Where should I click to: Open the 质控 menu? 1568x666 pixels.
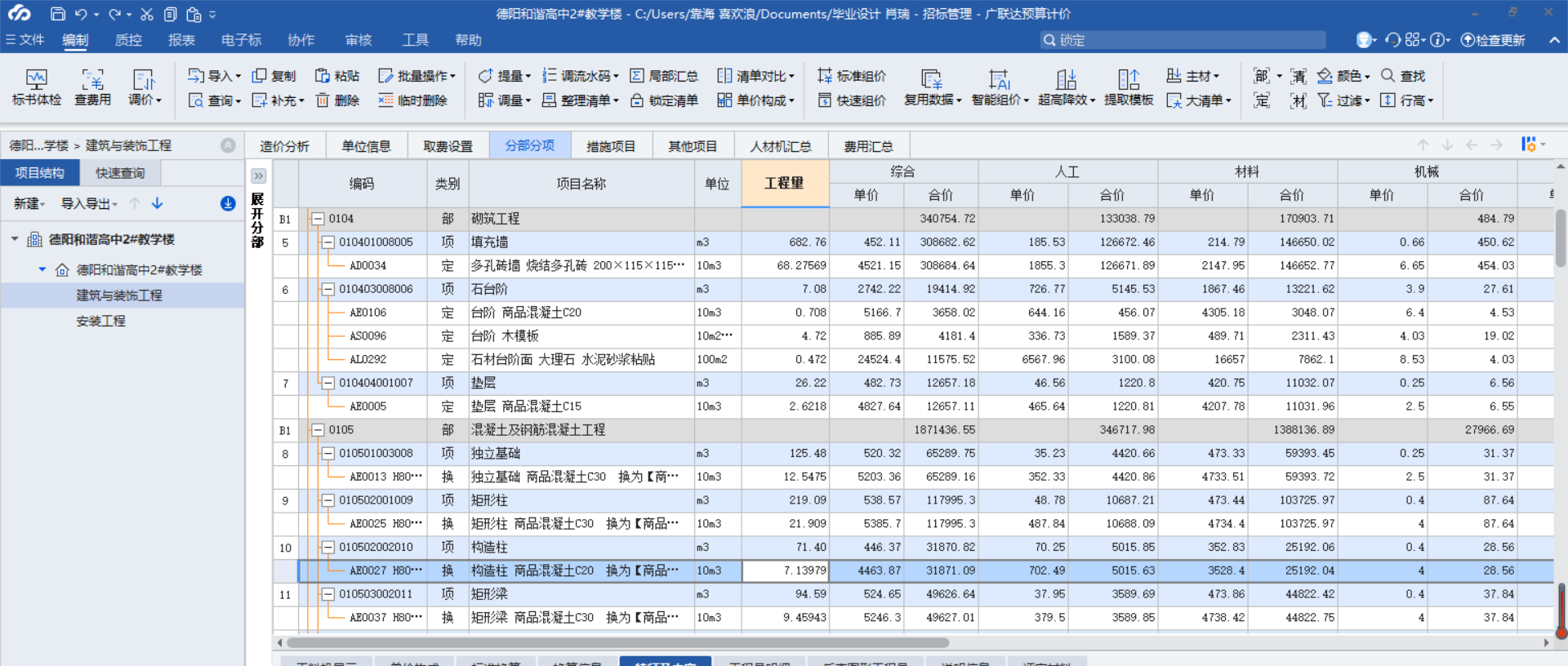coord(128,40)
